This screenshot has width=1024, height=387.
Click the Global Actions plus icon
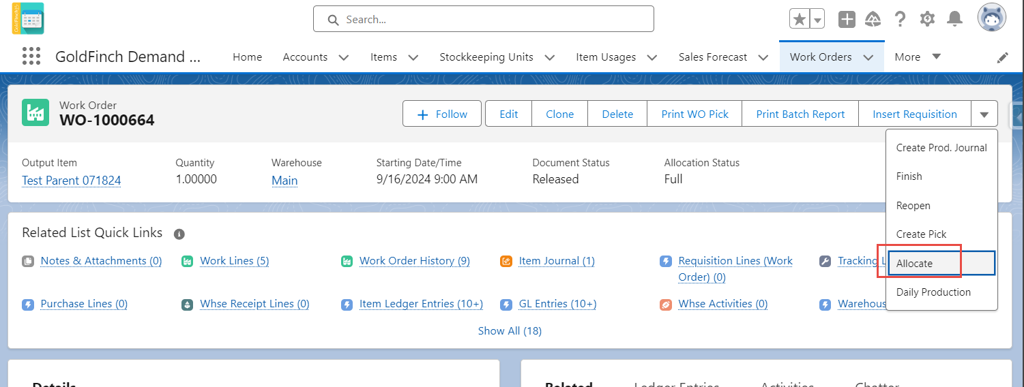click(846, 19)
